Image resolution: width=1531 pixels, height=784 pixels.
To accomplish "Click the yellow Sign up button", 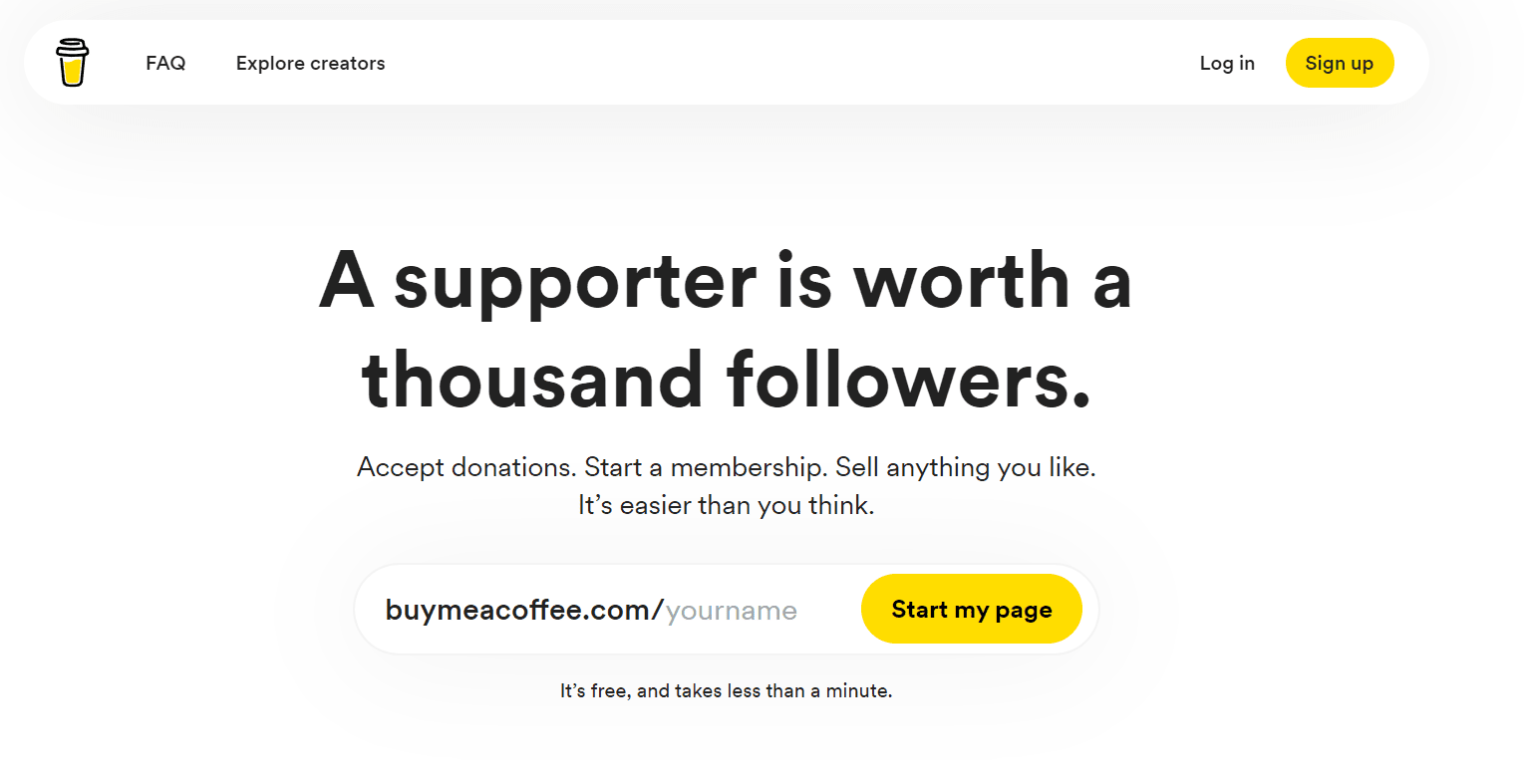I will [x=1340, y=63].
